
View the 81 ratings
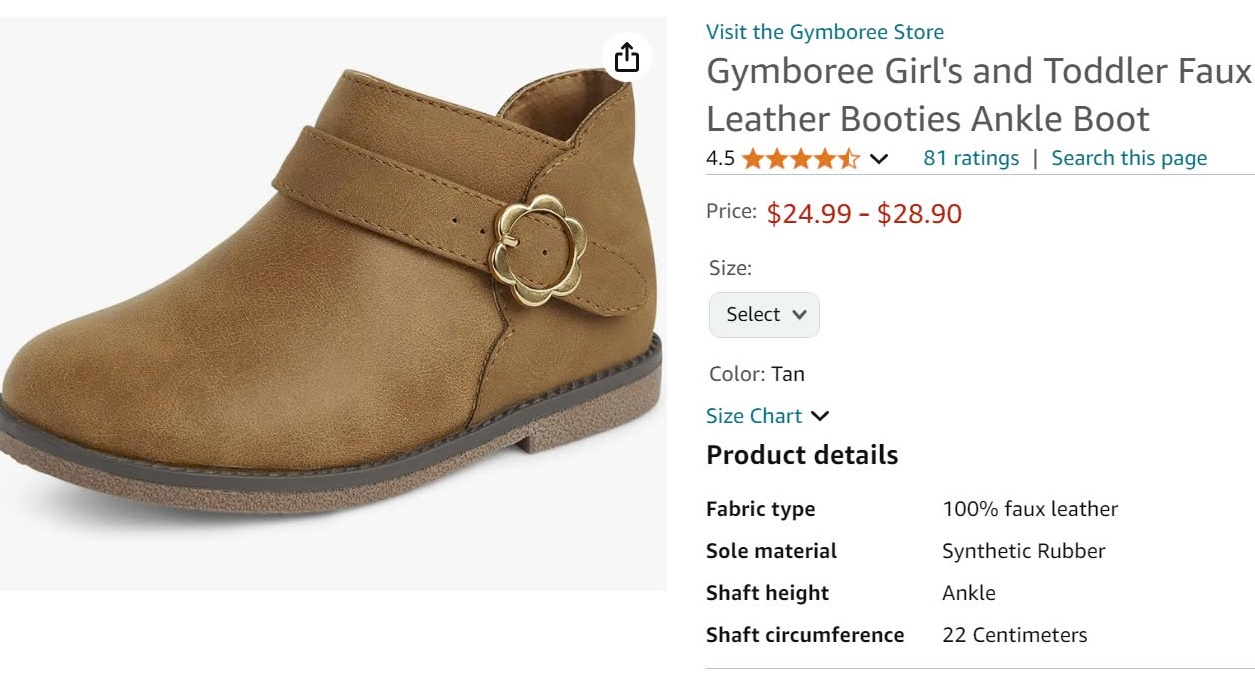971,157
